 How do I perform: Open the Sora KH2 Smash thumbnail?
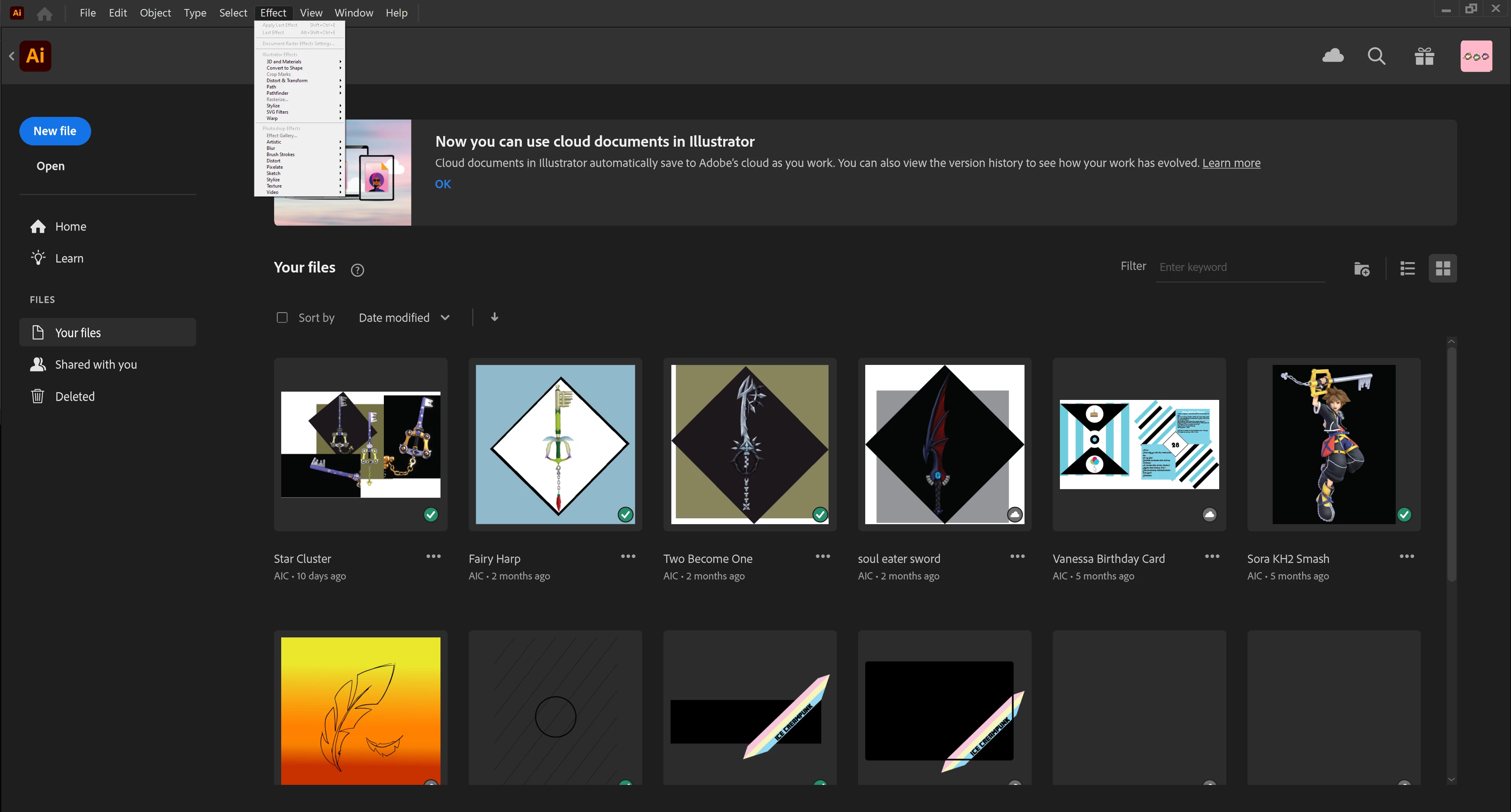1333,444
